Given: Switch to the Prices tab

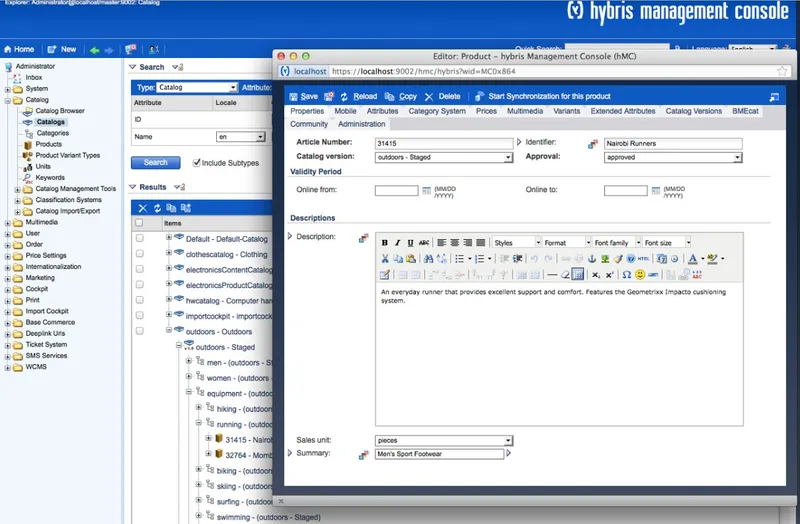Looking at the screenshot, I should [486, 111].
